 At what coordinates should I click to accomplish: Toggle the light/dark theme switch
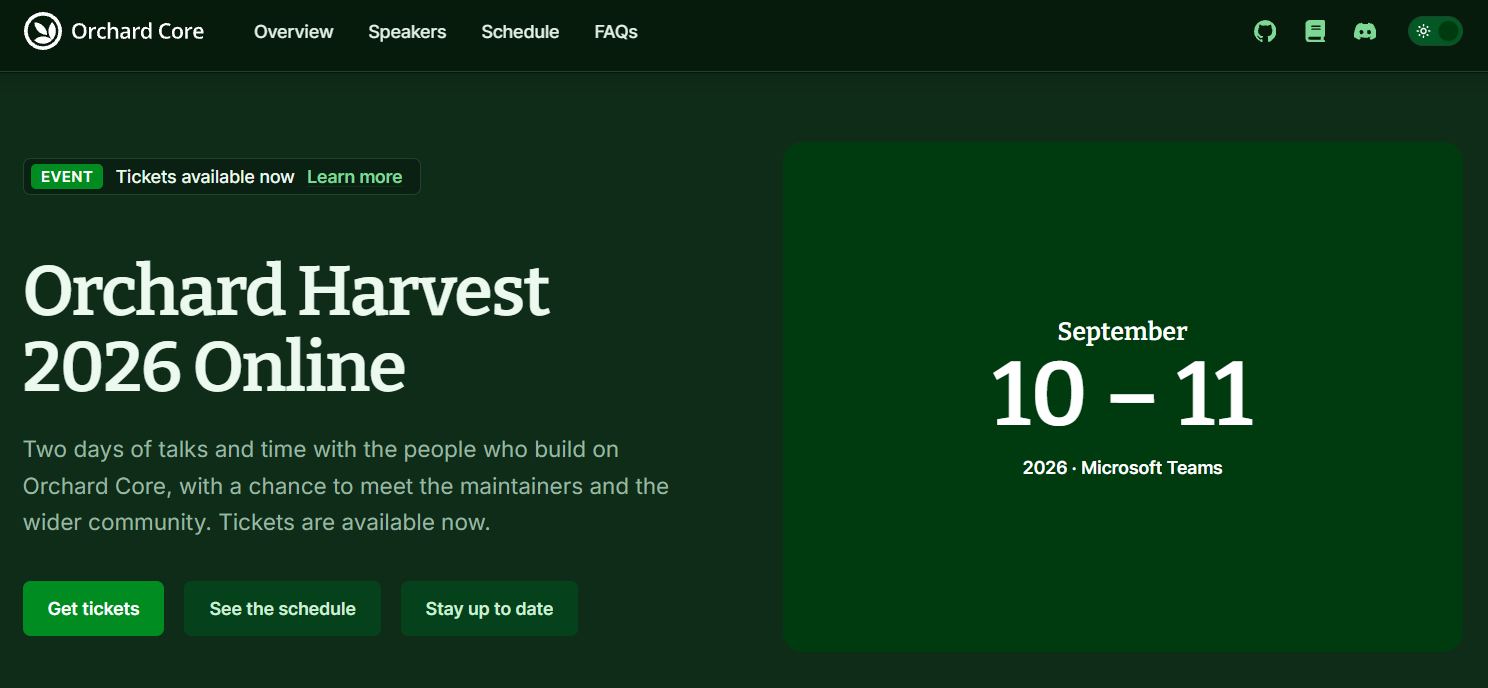click(x=1435, y=31)
